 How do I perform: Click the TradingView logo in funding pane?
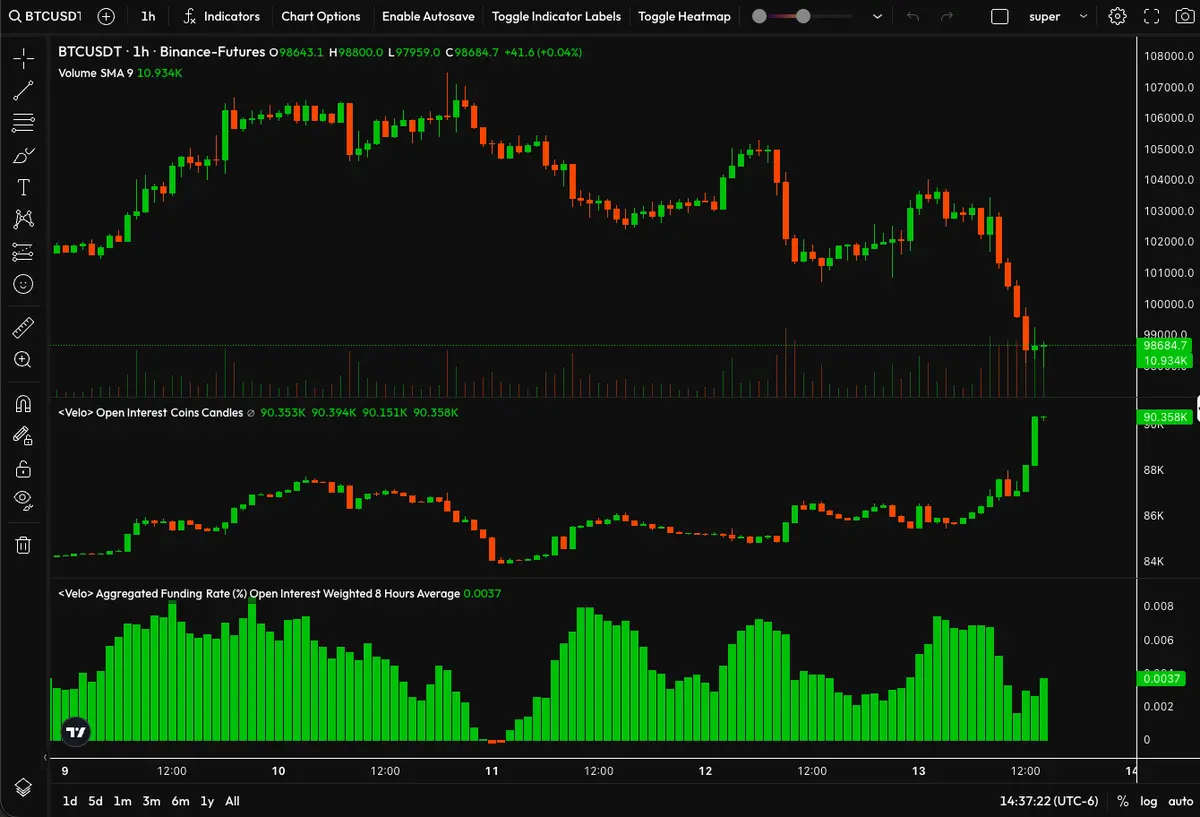pyautogui.click(x=76, y=731)
